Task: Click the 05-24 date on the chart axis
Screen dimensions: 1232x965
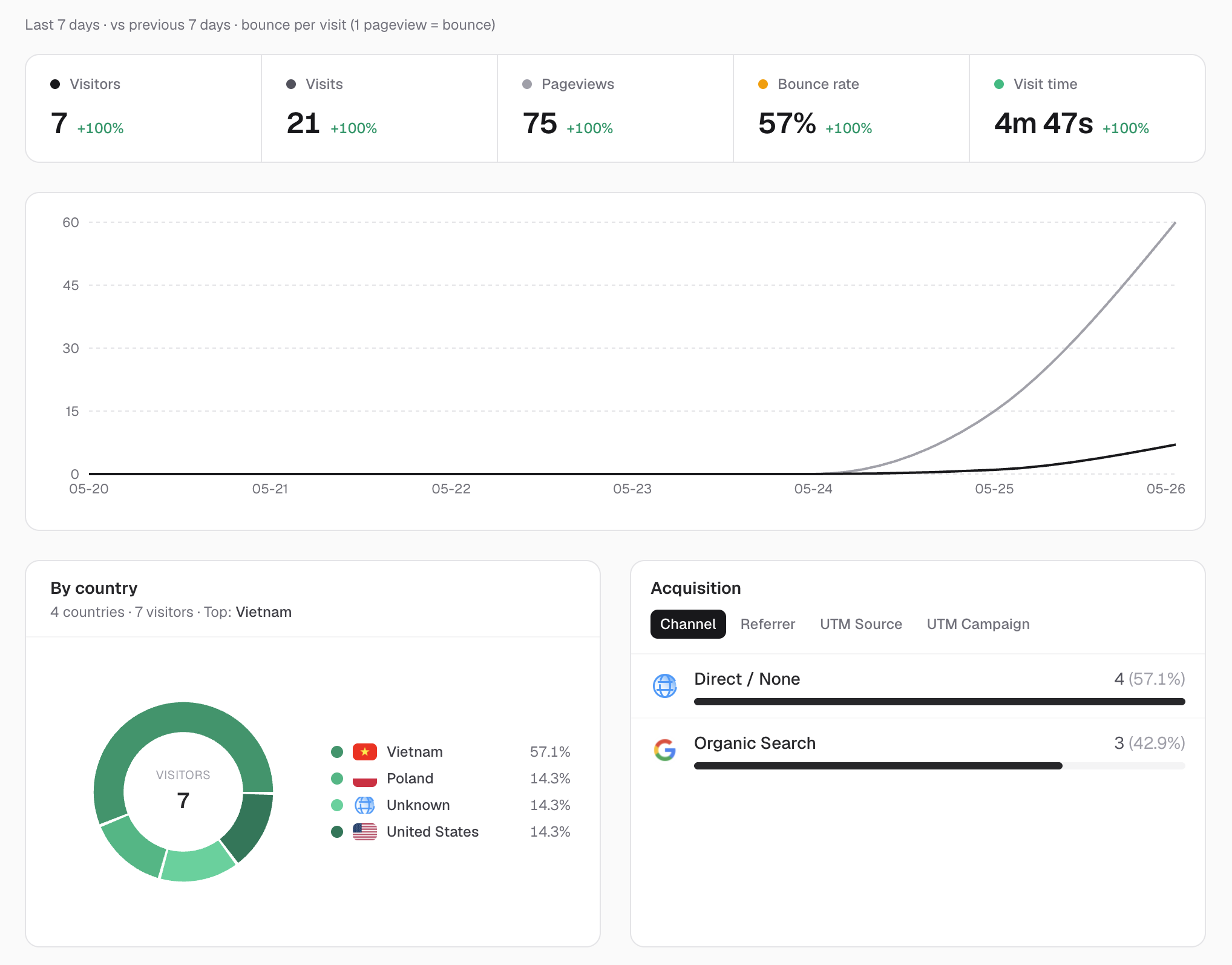Action: point(813,489)
